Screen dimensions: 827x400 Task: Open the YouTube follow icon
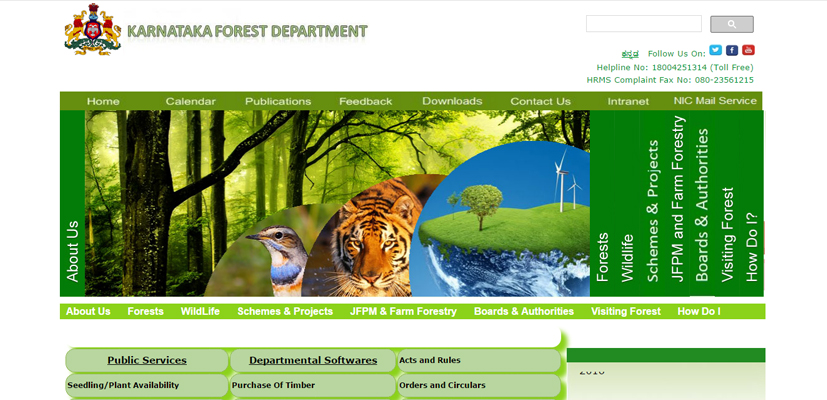[x=748, y=50]
